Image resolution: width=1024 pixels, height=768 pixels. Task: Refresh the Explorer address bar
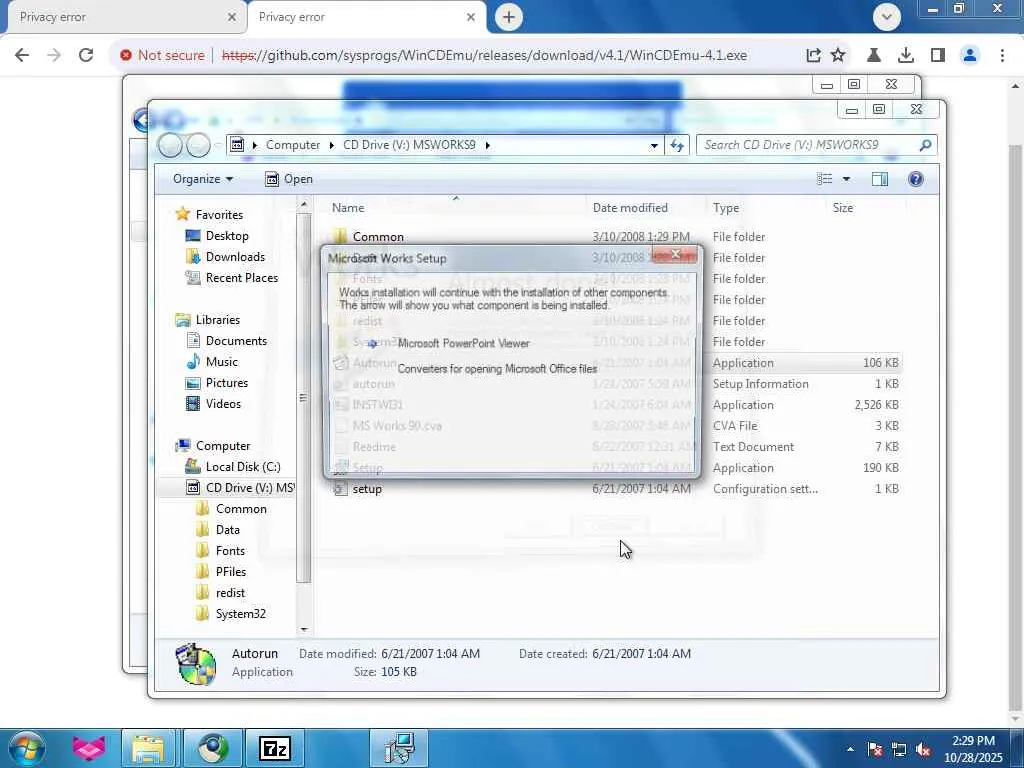pos(677,145)
